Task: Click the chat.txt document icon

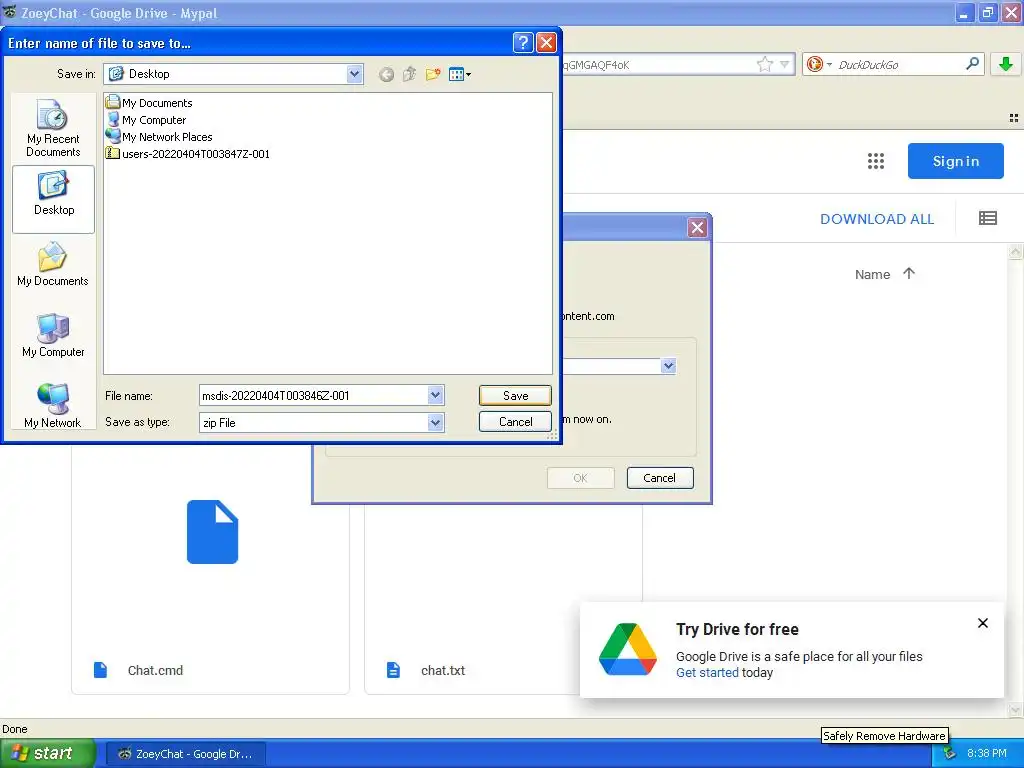Action: pos(393,670)
